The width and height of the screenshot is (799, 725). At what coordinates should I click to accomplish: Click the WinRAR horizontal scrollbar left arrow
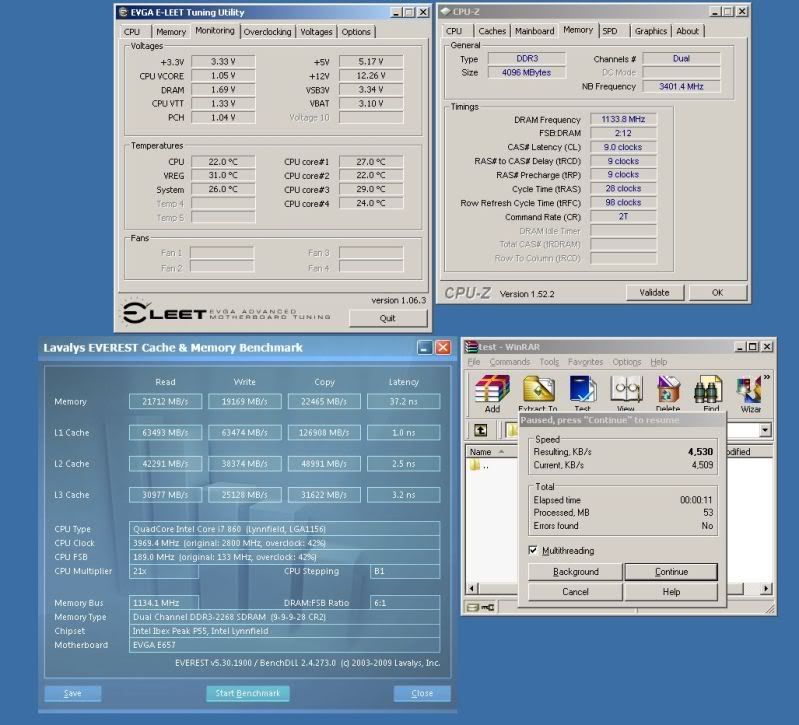pyautogui.click(x=472, y=588)
